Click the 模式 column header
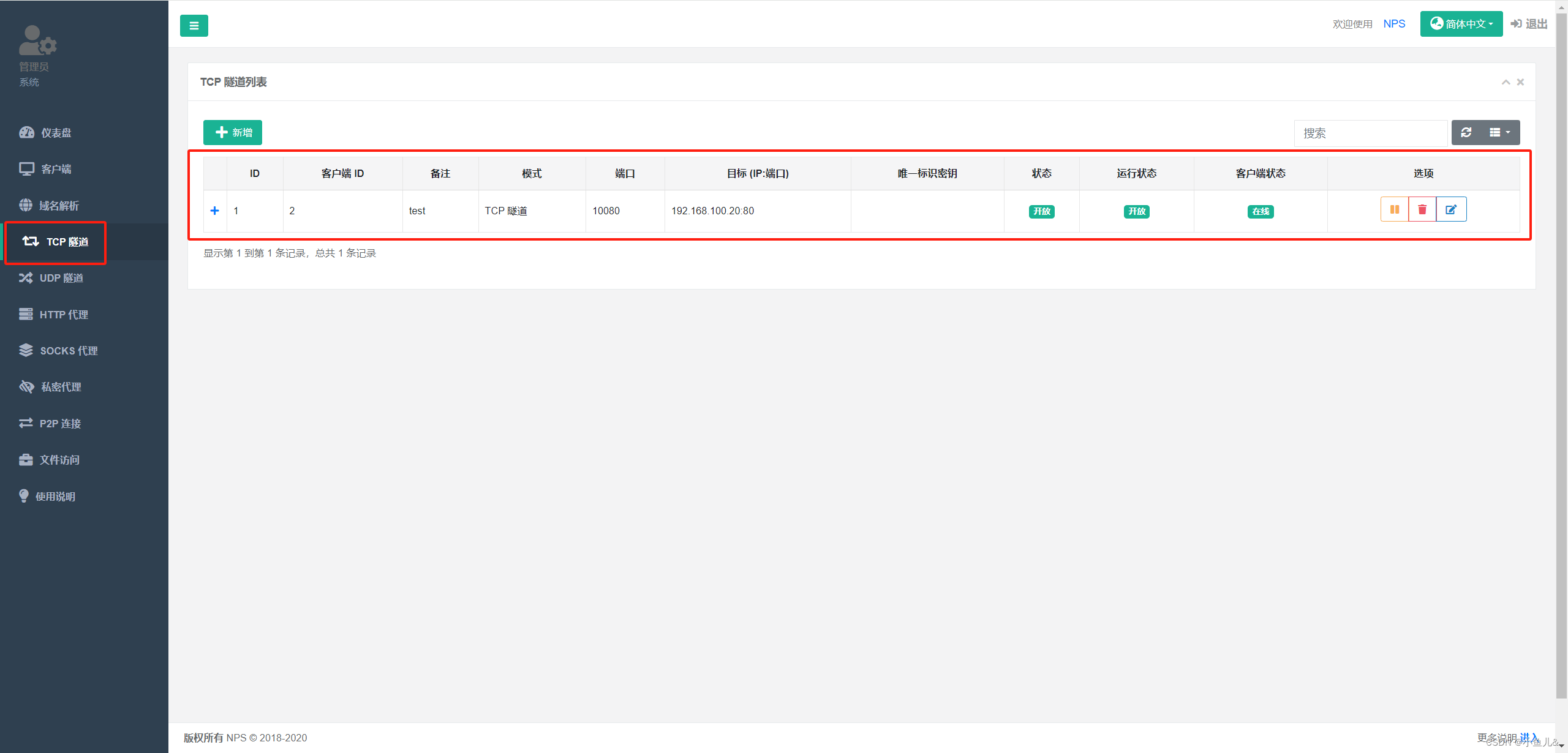The width and height of the screenshot is (1568, 753). click(x=532, y=173)
